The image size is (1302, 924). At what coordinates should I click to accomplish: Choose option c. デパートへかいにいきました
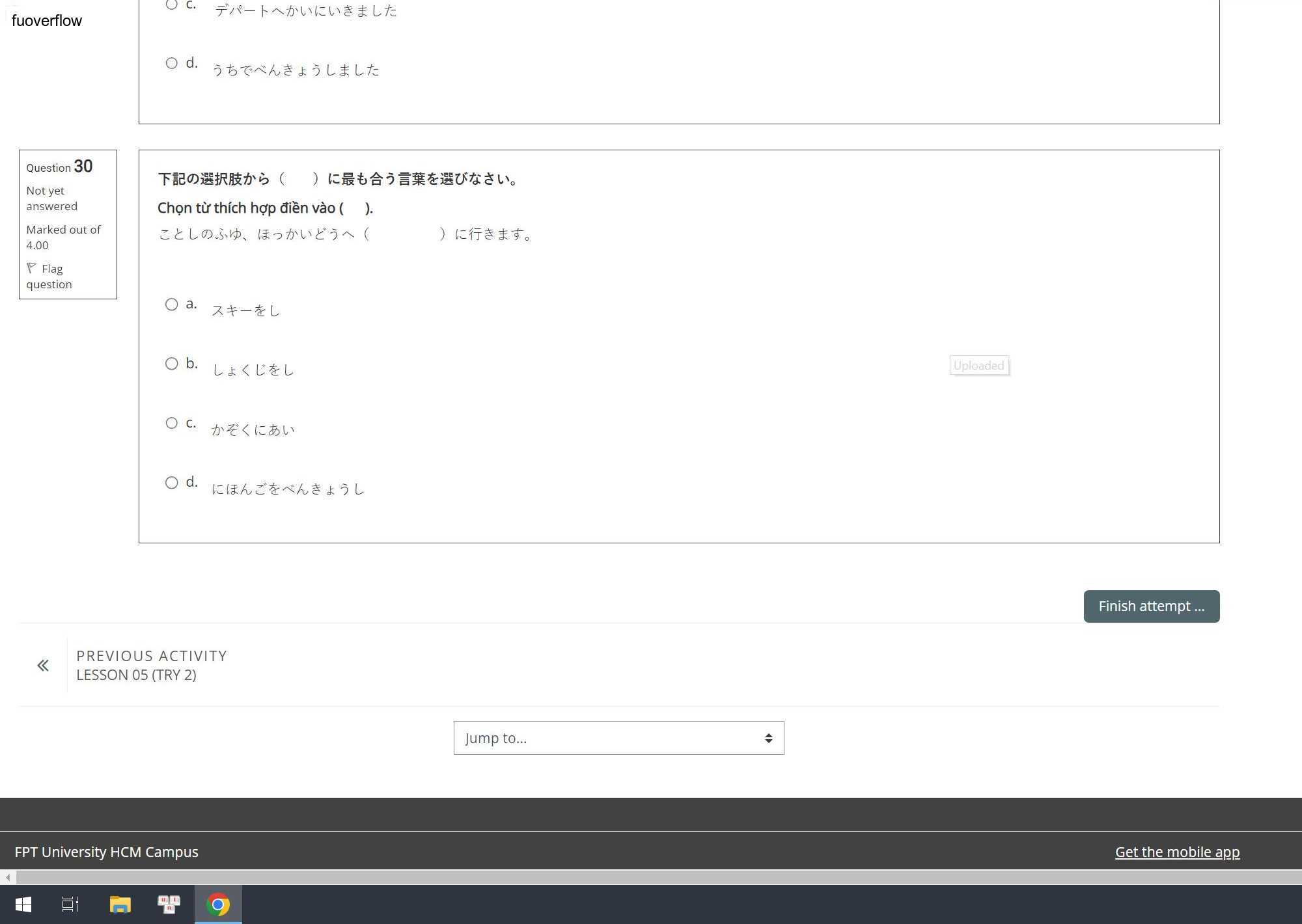pyautogui.click(x=171, y=5)
